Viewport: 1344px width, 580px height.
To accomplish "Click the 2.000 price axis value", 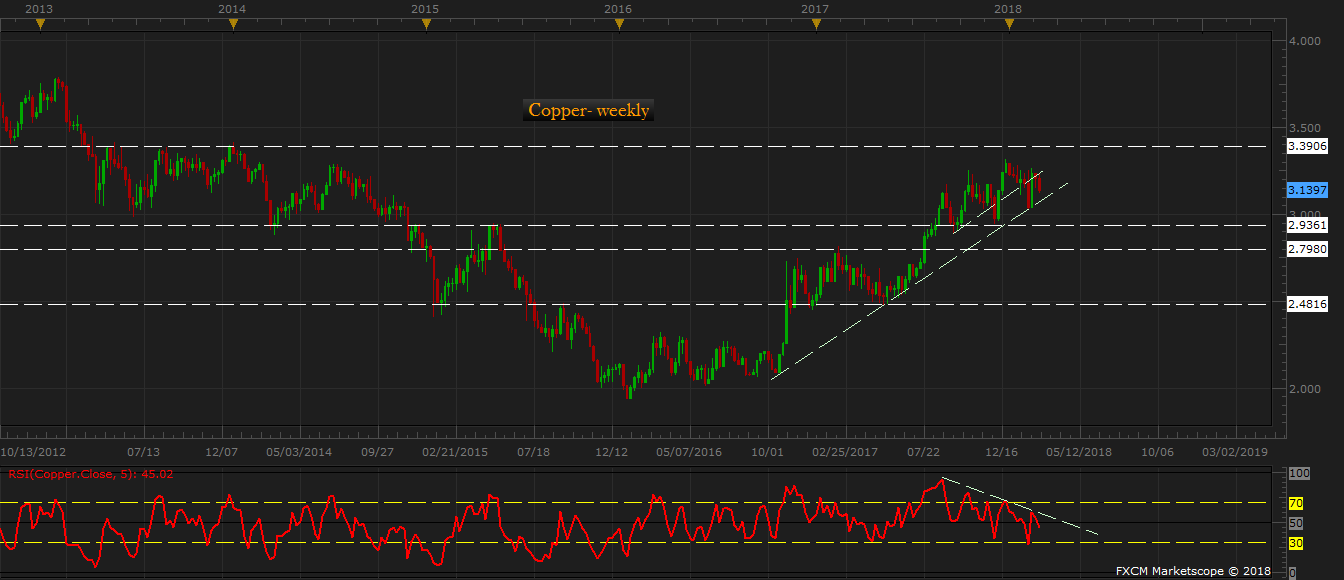I will [x=1305, y=389].
